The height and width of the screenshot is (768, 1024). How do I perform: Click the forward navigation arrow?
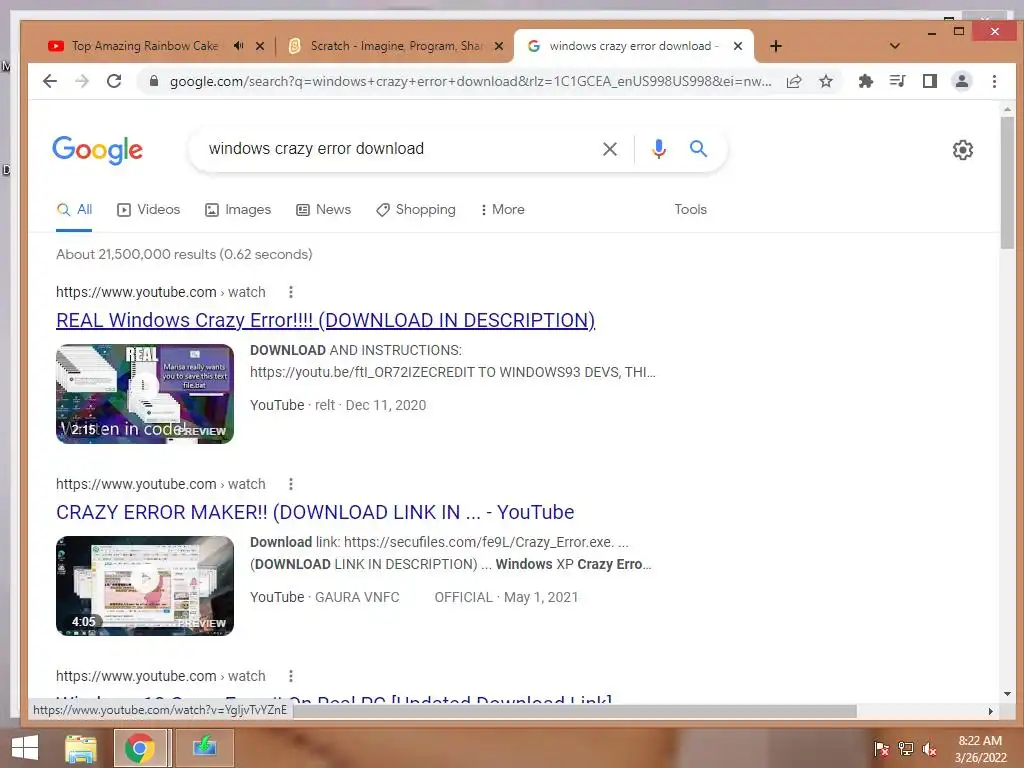coord(82,81)
